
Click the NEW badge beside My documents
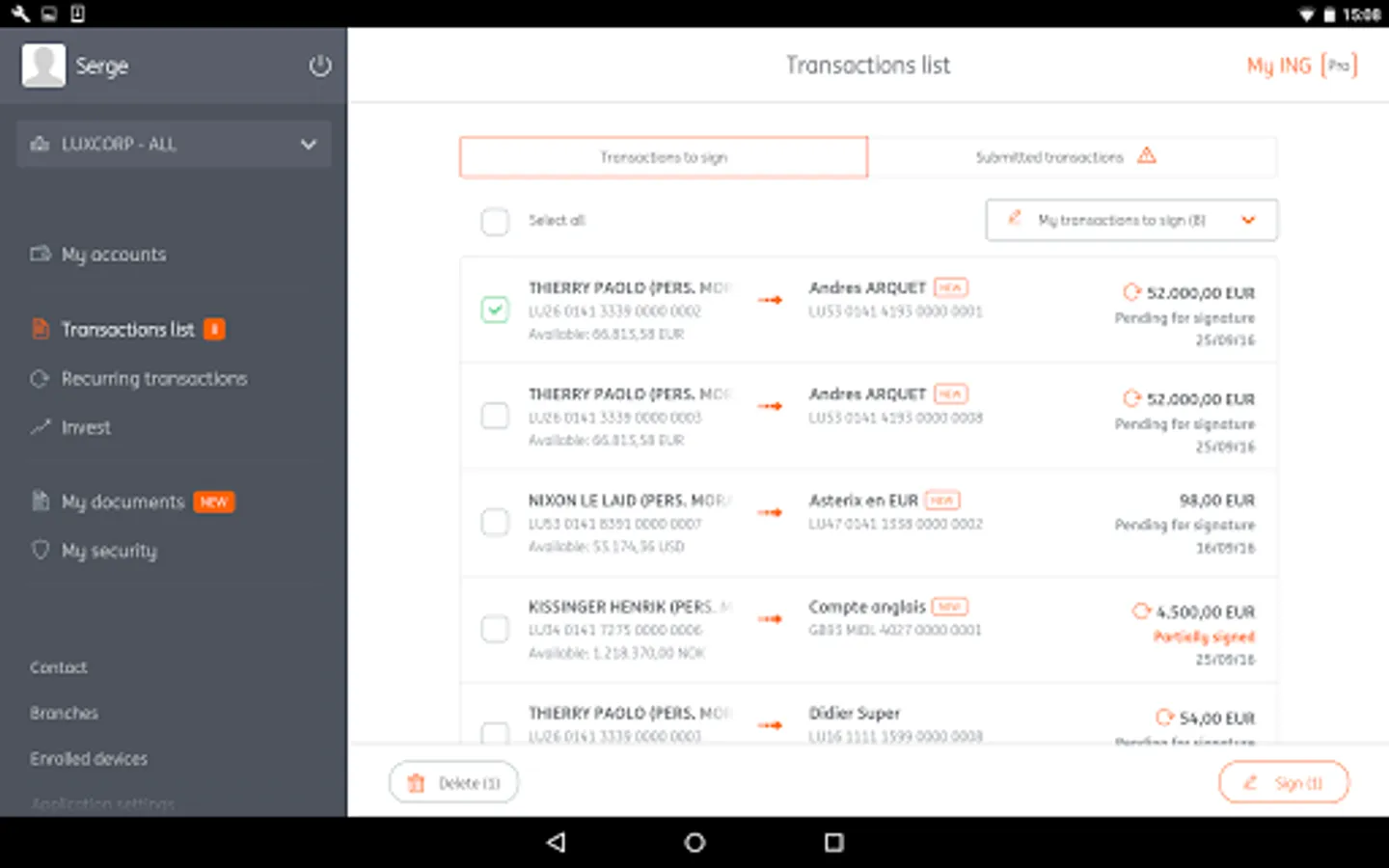point(214,502)
